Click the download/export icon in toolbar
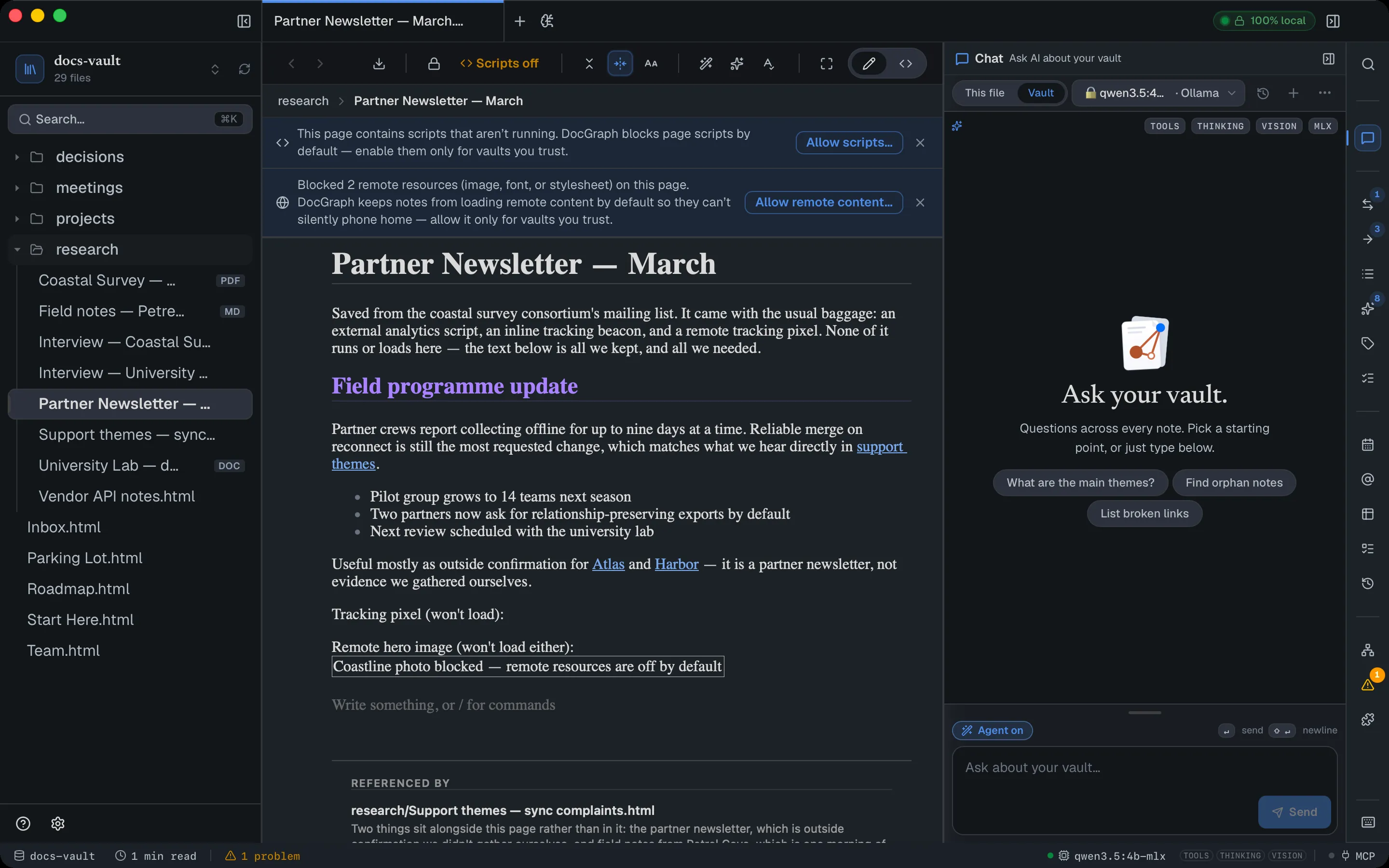Image resolution: width=1389 pixels, height=868 pixels. tap(379, 63)
